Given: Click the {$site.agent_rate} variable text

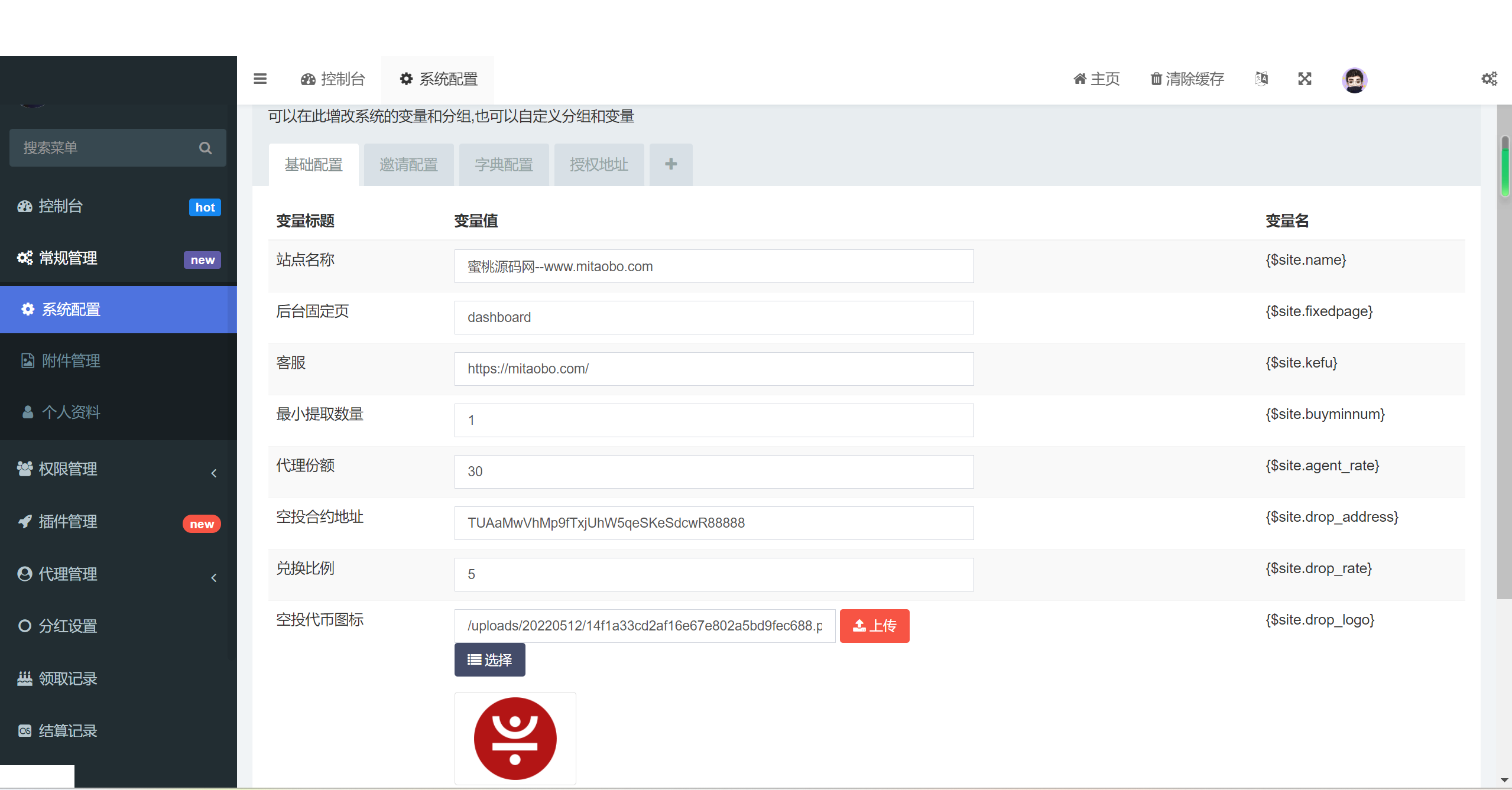Looking at the screenshot, I should 1322,465.
